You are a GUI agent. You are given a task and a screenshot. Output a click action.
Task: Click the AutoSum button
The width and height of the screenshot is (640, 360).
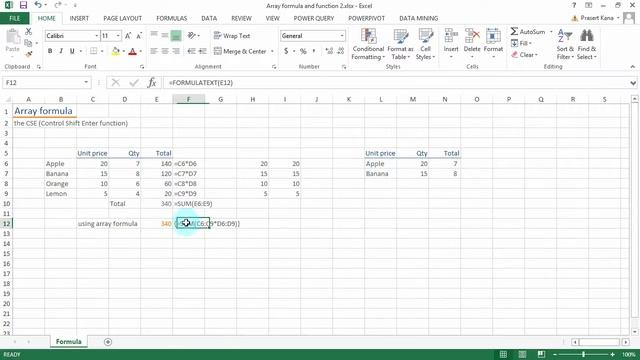(528, 31)
